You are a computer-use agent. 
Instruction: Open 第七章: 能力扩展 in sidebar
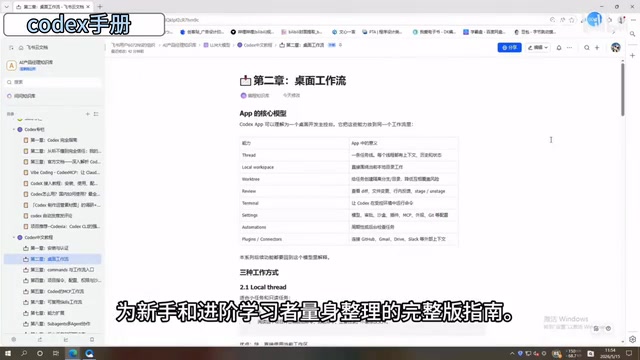click(44, 313)
